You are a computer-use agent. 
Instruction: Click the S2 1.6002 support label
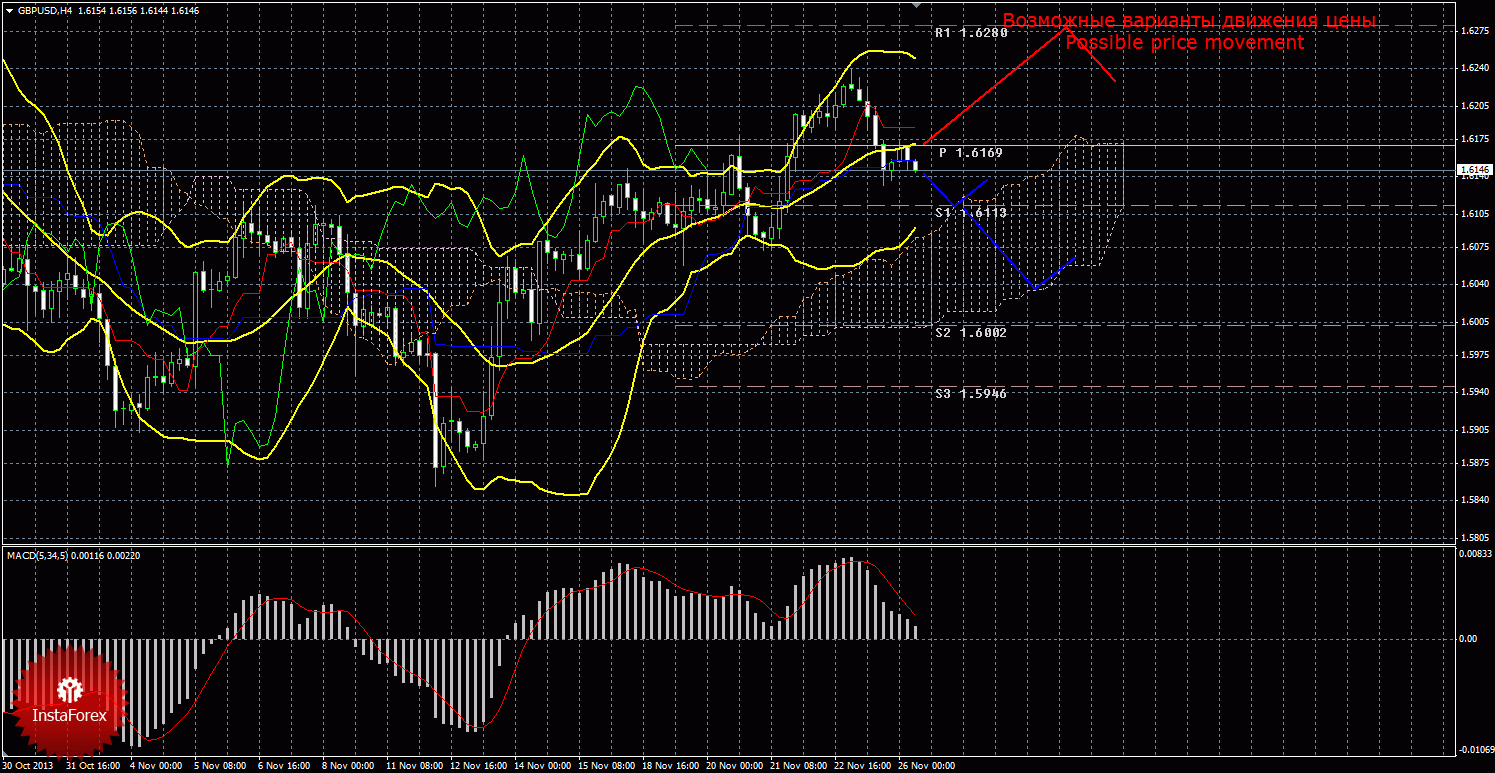coord(970,332)
